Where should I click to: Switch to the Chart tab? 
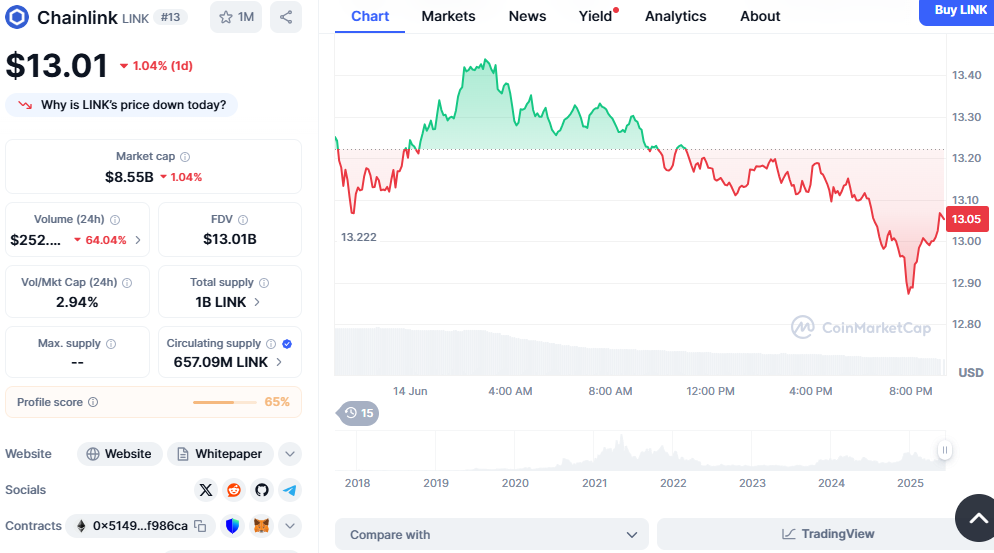[370, 16]
